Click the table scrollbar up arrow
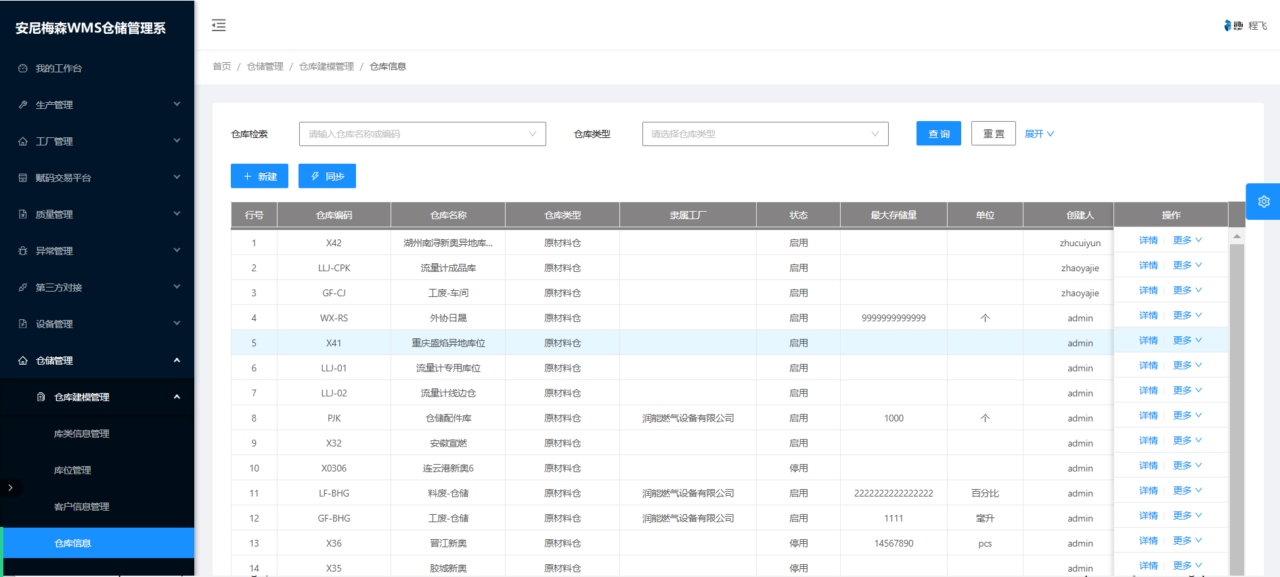 1236,237
